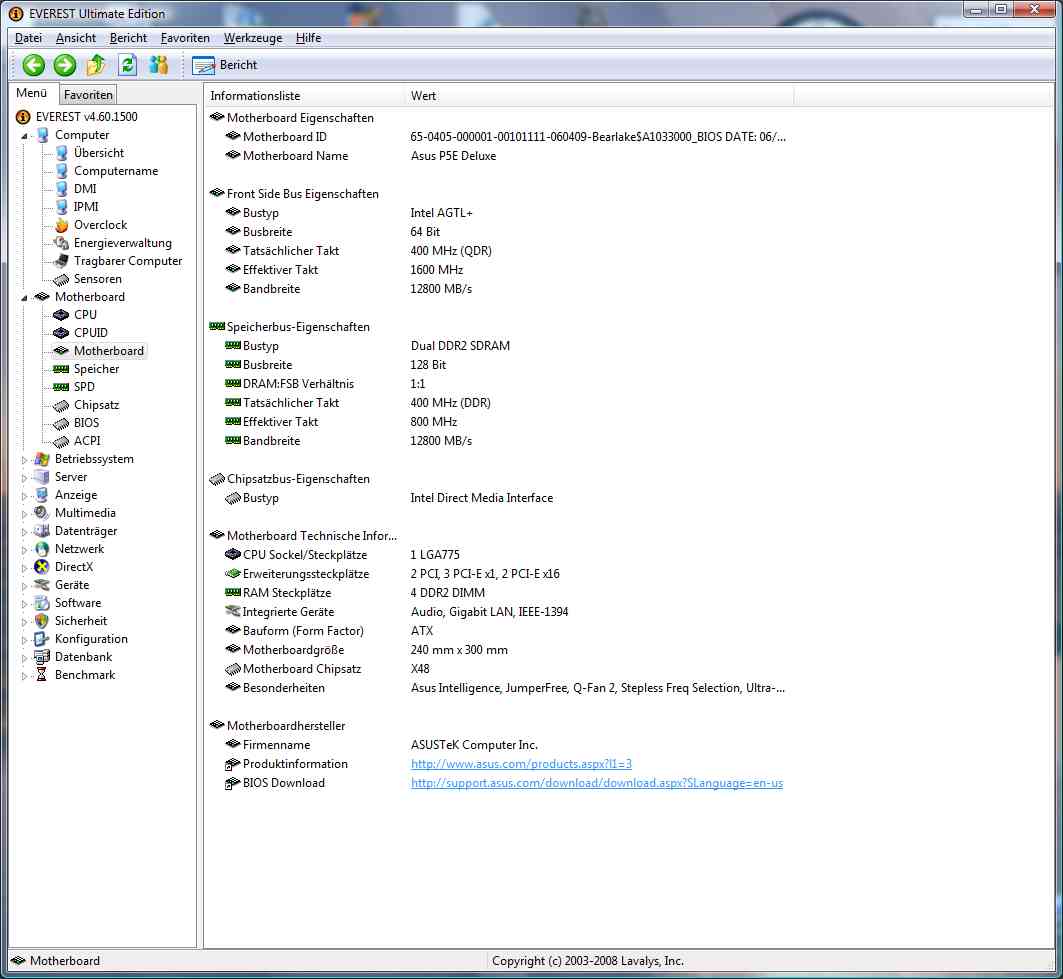Collapse the Computer tree node
1063x979 pixels.
(24, 136)
